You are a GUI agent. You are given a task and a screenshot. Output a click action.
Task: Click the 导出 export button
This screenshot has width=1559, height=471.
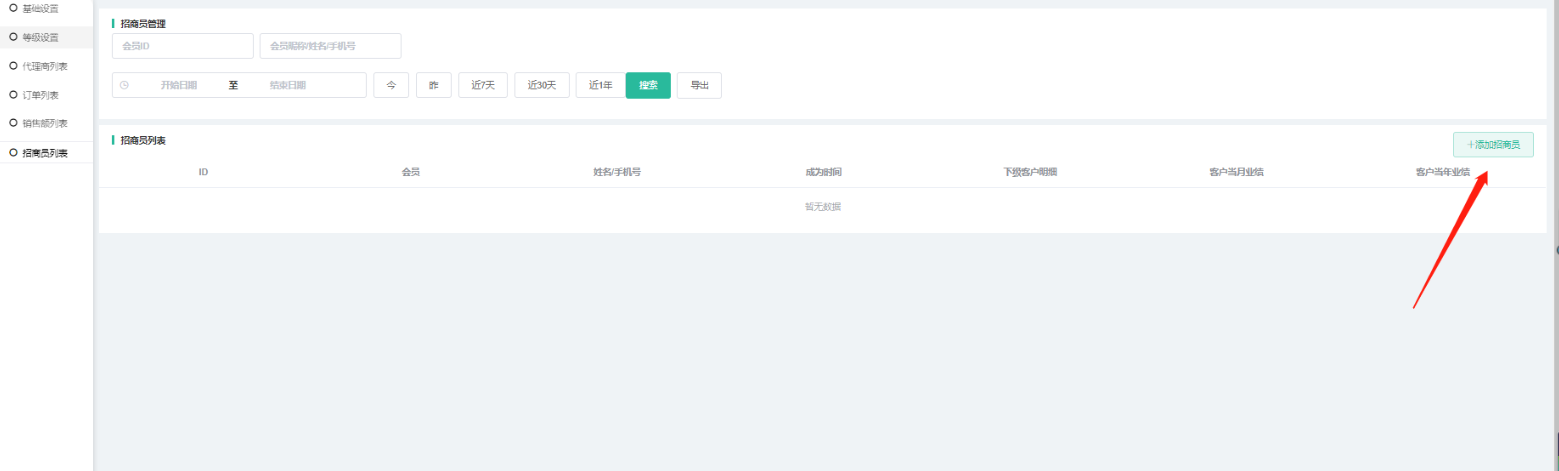tap(699, 85)
